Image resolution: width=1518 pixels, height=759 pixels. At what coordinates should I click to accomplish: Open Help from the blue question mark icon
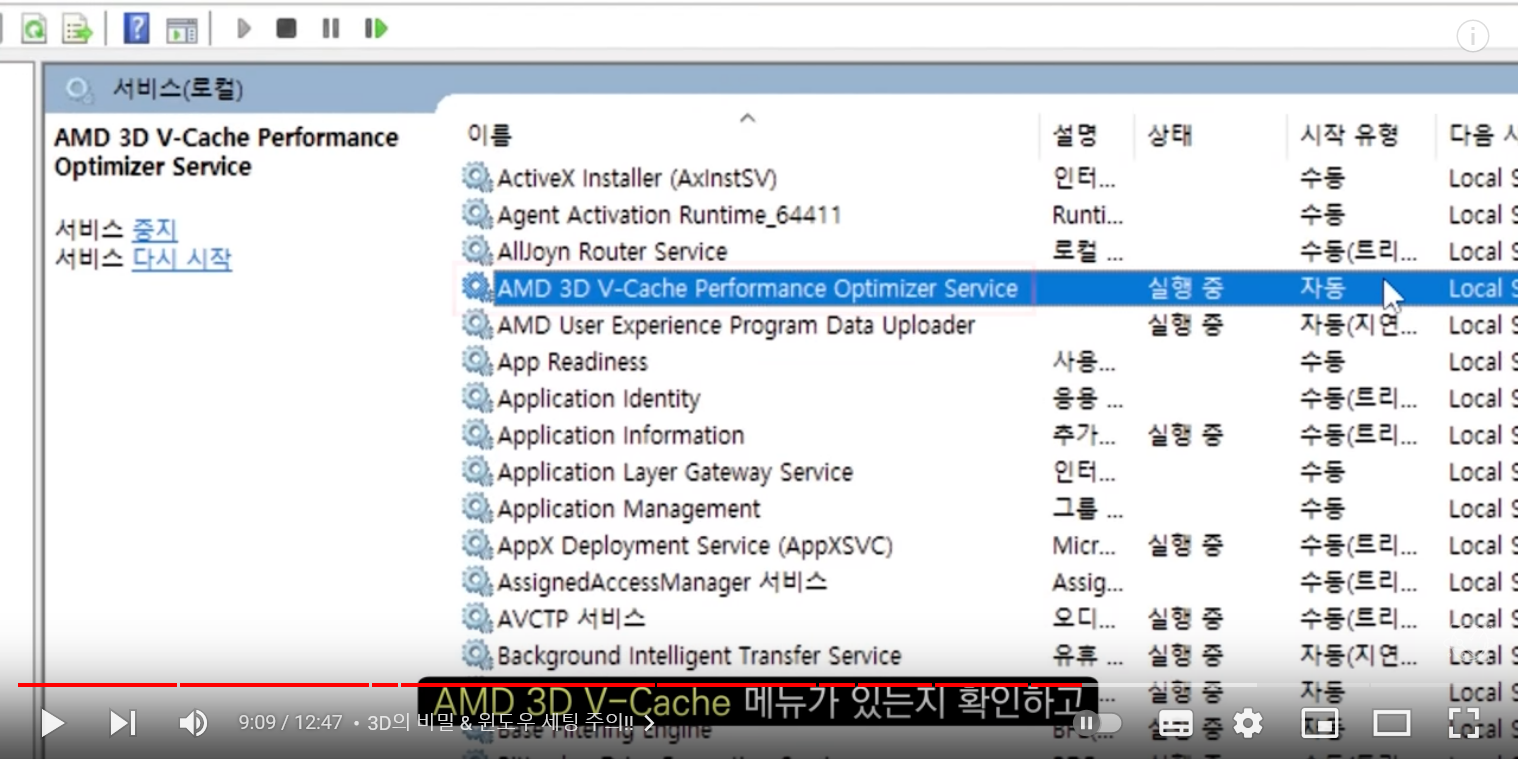[136, 28]
